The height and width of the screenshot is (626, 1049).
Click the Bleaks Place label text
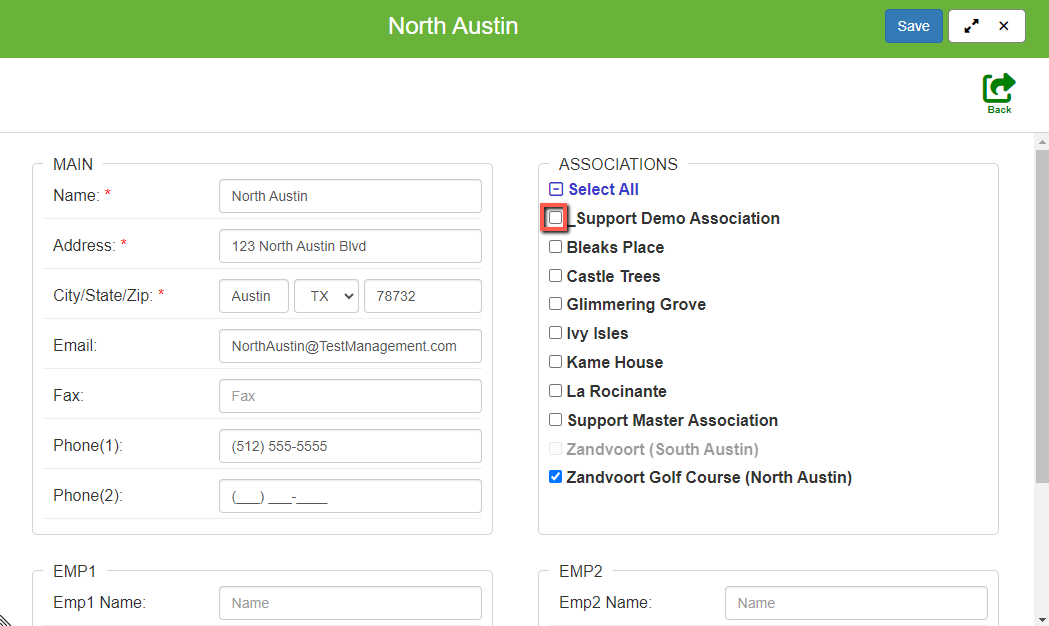615,247
